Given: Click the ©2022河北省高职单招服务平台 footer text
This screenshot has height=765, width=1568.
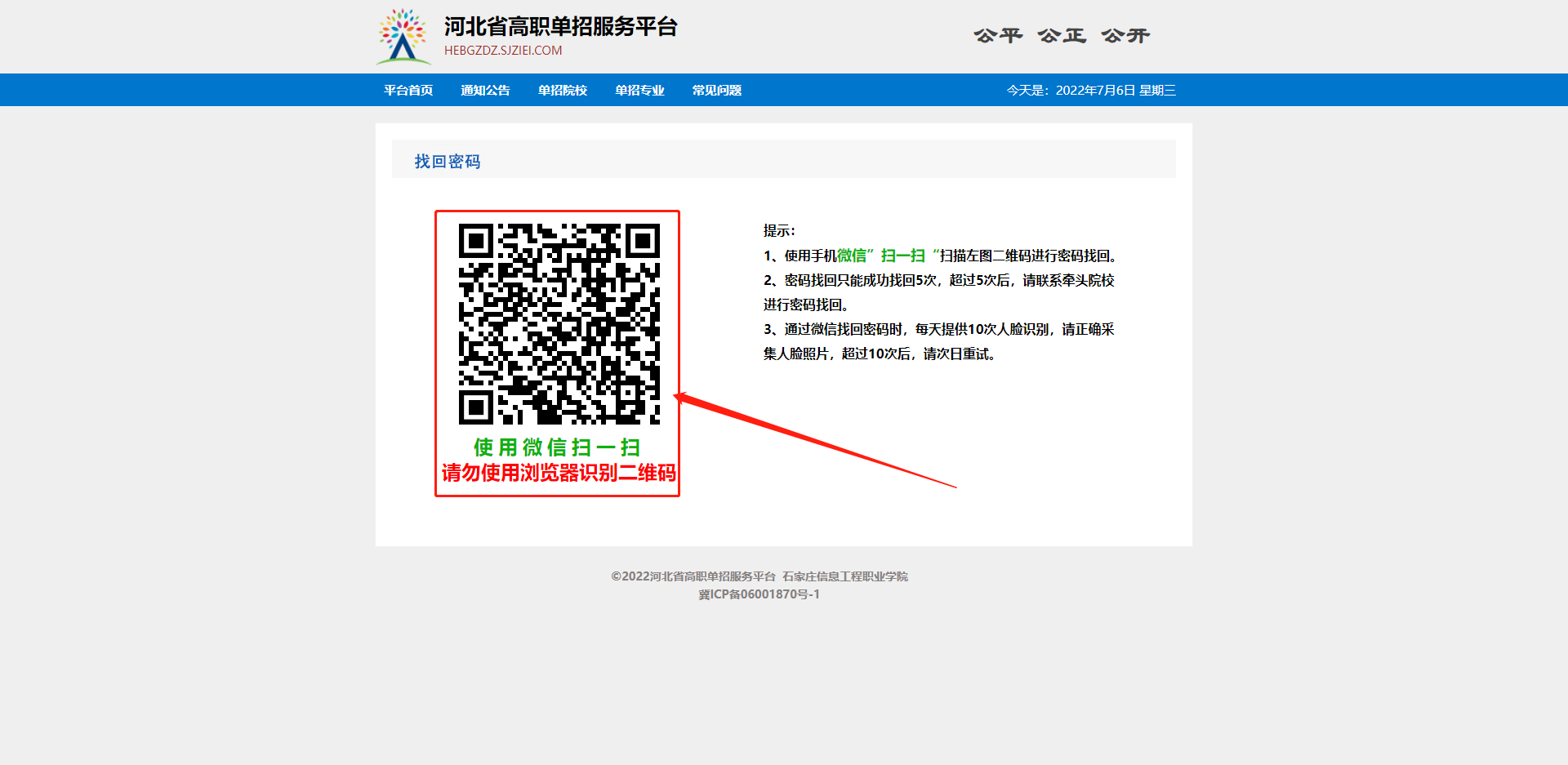Looking at the screenshot, I should click(693, 576).
